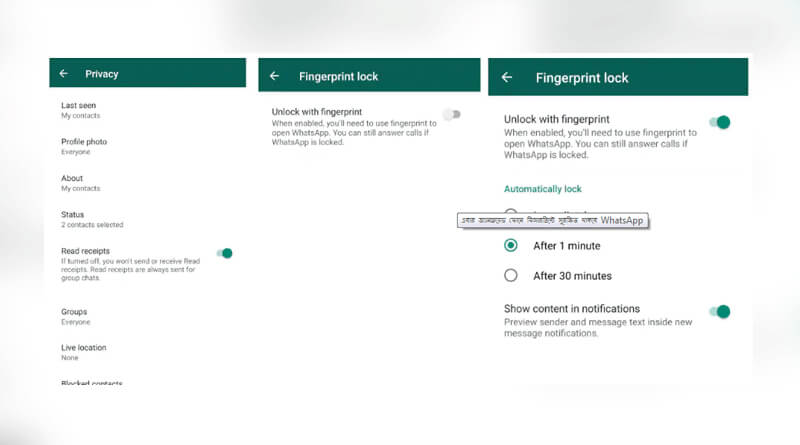The width and height of the screenshot is (800, 445).
Task: Tap back arrow in middle Fingerprint lock screen
Action: 274,76
